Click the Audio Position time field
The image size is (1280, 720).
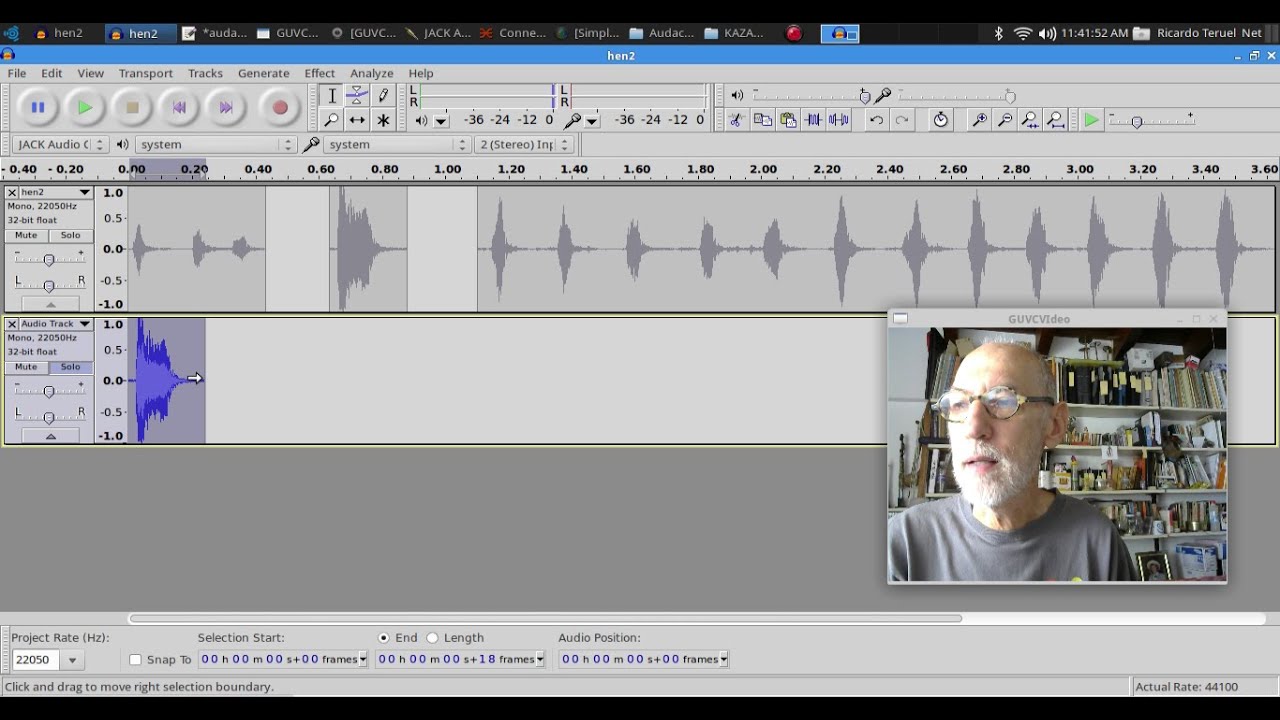644,659
